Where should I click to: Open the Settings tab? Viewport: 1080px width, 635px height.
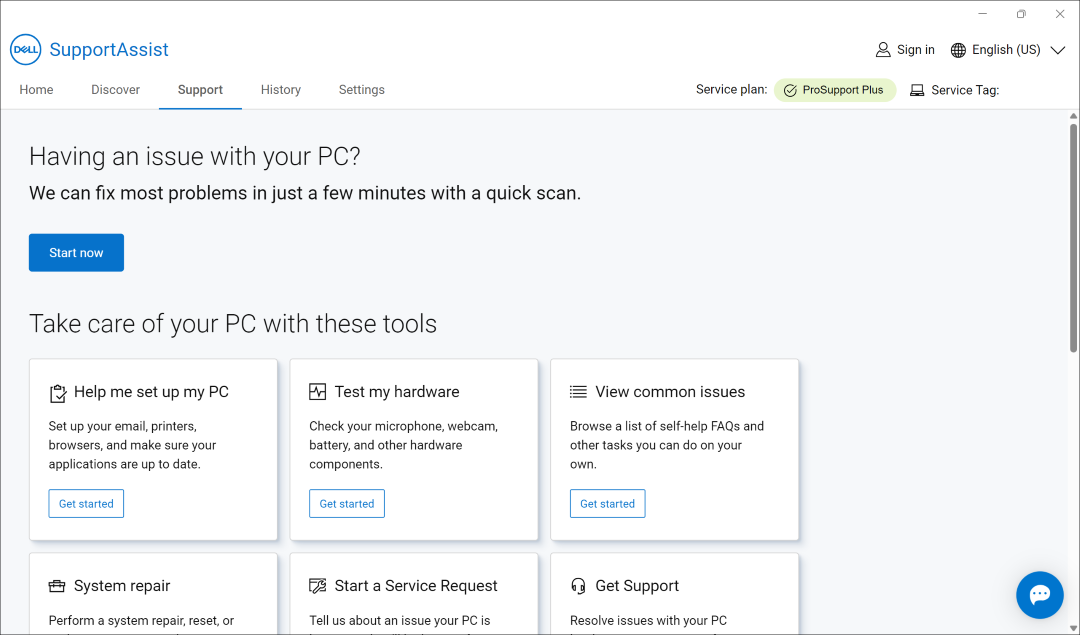pyautogui.click(x=361, y=89)
